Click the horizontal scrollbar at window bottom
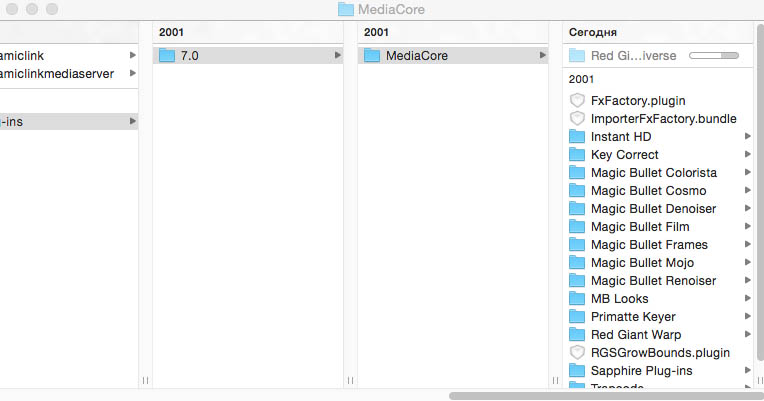This screenshot has height=401, width=764. 606,396
